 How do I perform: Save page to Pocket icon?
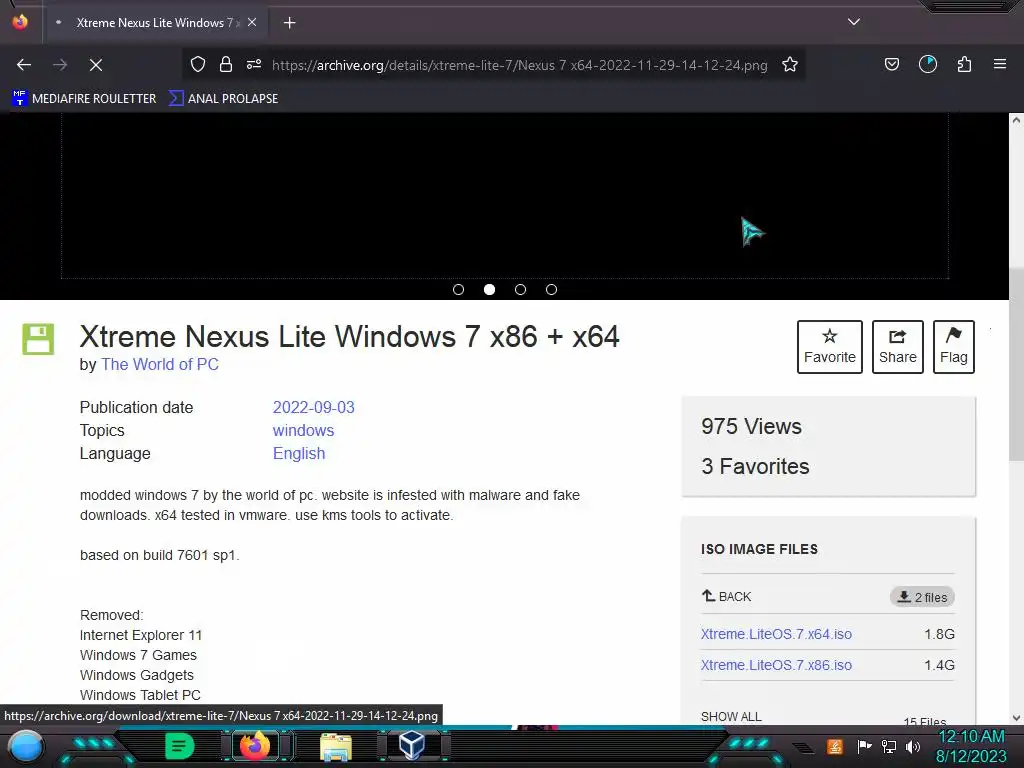(x=891, y=64)
